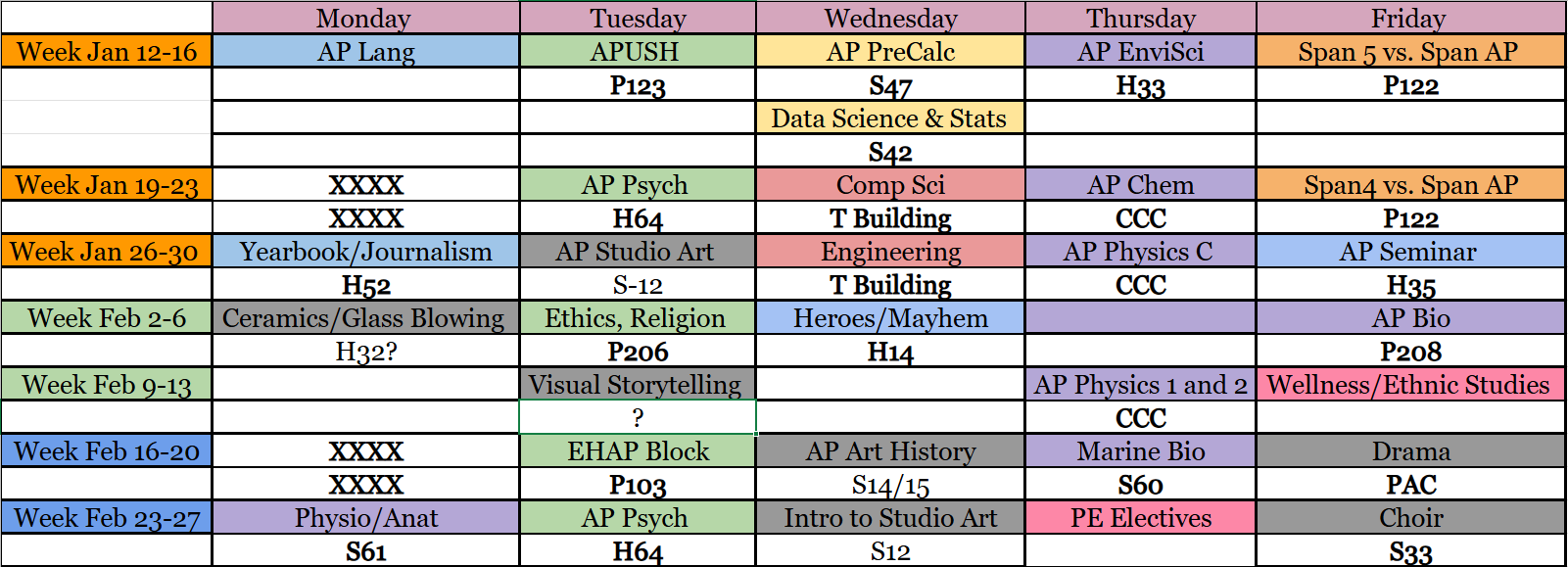This screenshot has height=567, width=1568.
Task: Click the AP Physics C cell
Action: pos(1140,252)
